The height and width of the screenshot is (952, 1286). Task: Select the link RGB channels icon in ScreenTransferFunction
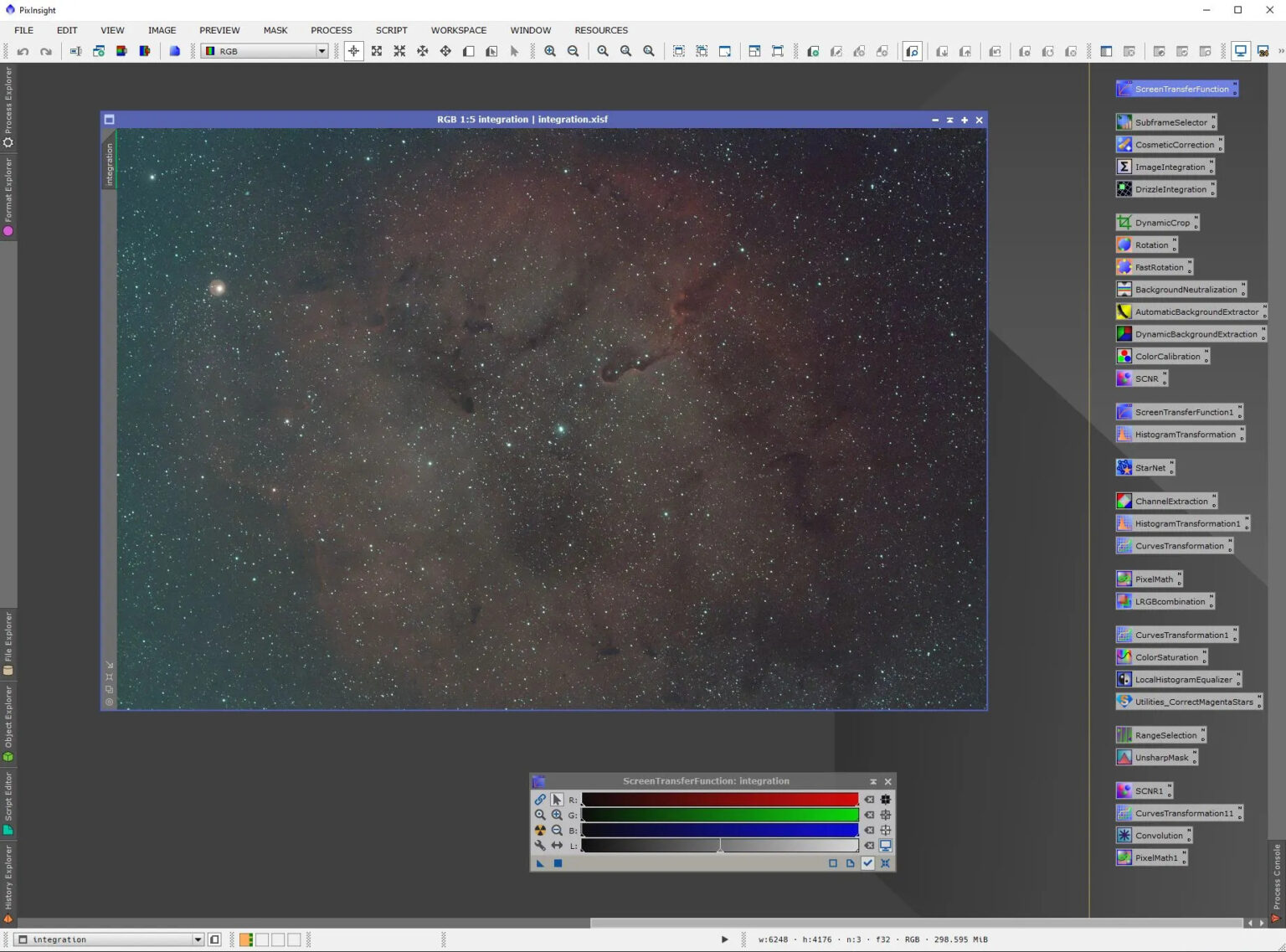pos(541,800)
